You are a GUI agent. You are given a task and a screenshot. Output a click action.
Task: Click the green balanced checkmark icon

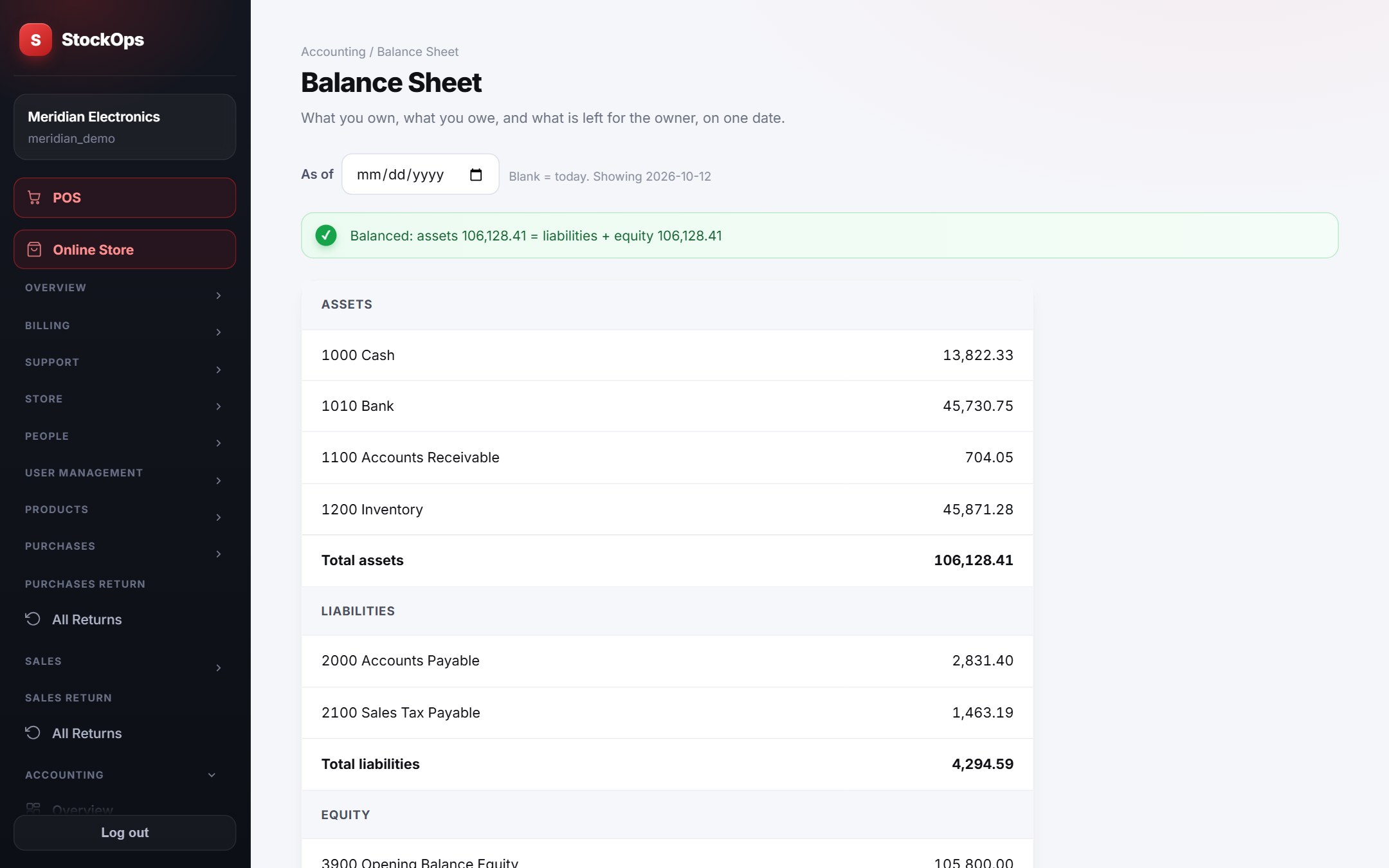pos(326,235)
